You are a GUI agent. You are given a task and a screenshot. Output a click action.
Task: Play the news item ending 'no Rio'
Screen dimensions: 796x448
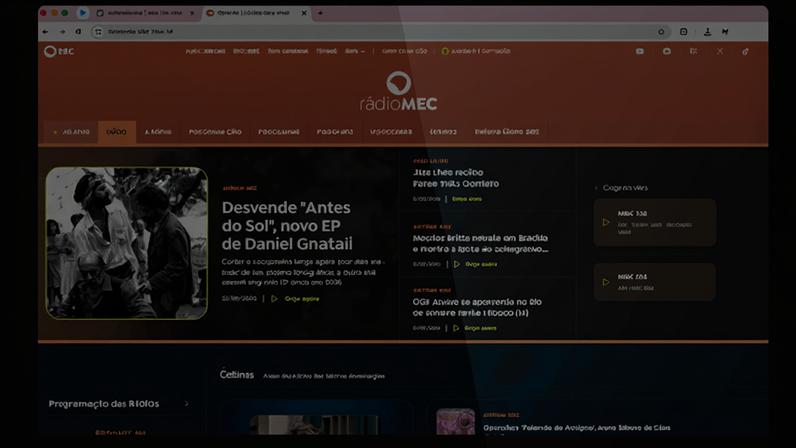456,328
